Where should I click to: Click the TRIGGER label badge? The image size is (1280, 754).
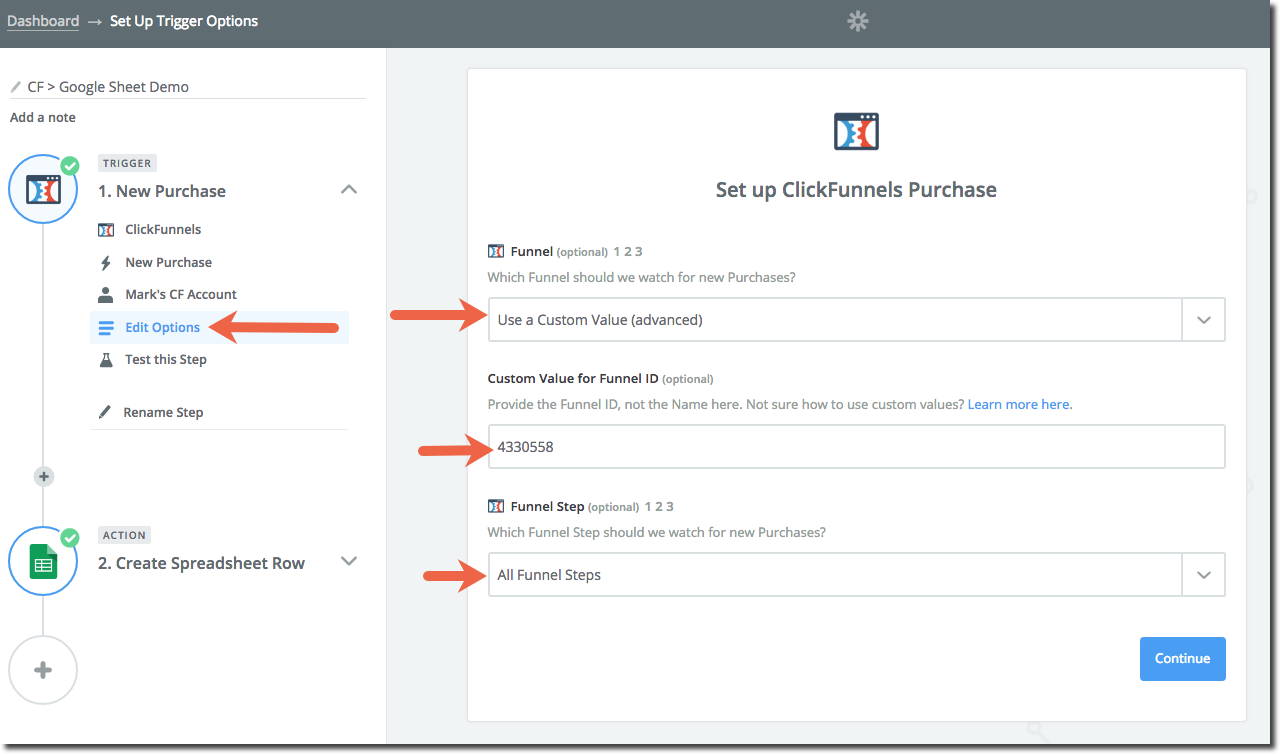pyautogui.click(x=127, y=163)
